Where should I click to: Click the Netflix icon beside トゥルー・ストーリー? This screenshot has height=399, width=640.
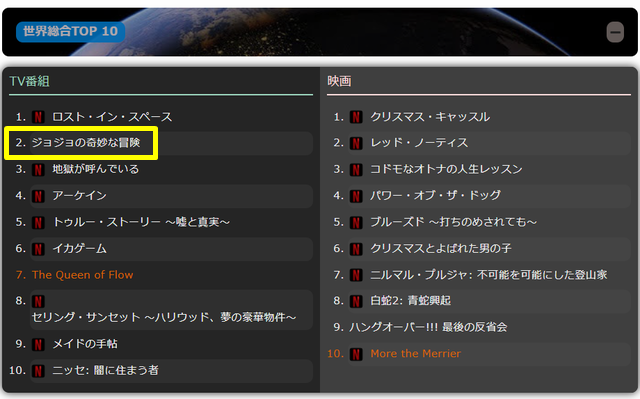point(38,223)
